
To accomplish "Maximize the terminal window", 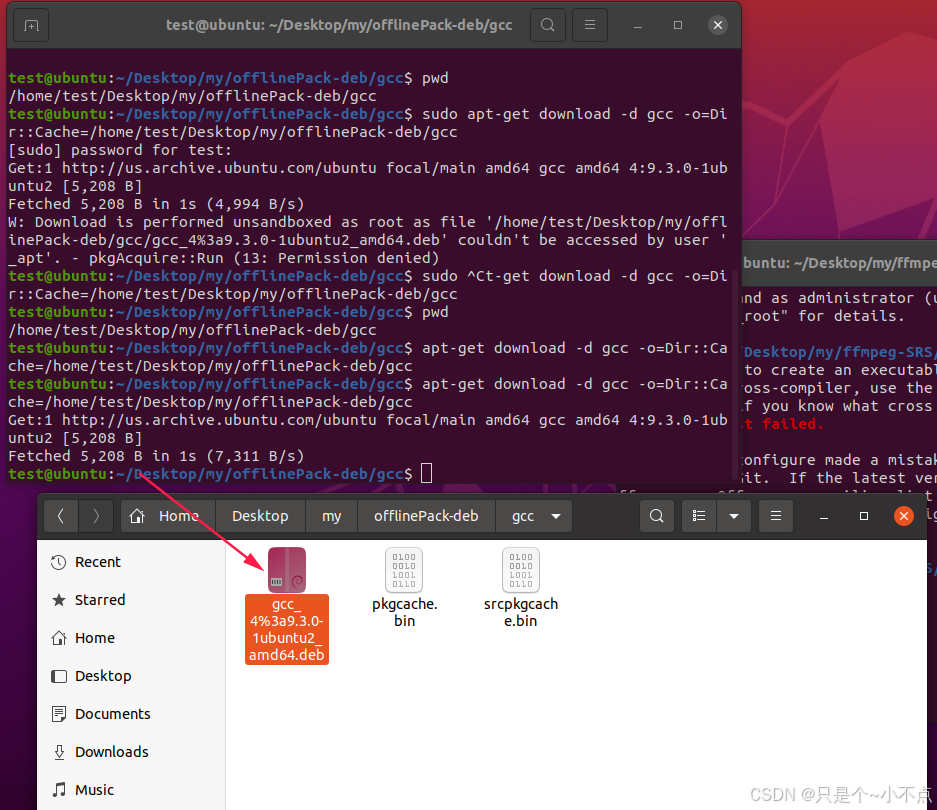I will (x=678, y=25).
